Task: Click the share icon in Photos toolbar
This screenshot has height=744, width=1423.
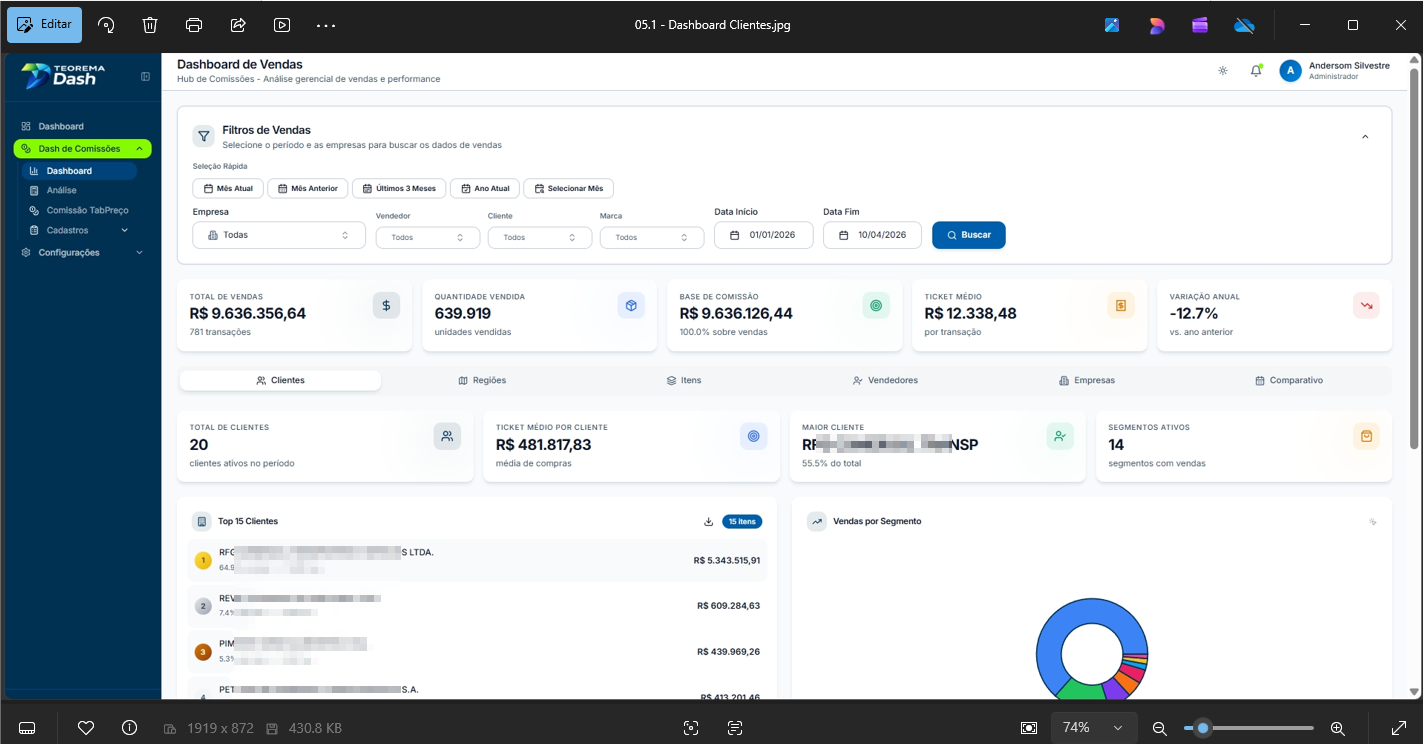Action: [238, 25]
